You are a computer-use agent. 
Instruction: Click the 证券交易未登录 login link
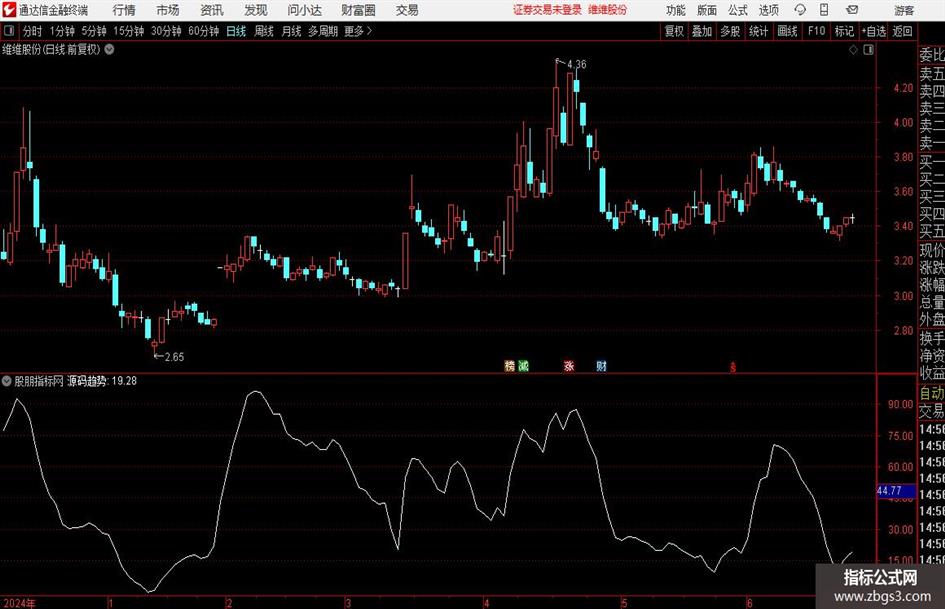[547, 10]
